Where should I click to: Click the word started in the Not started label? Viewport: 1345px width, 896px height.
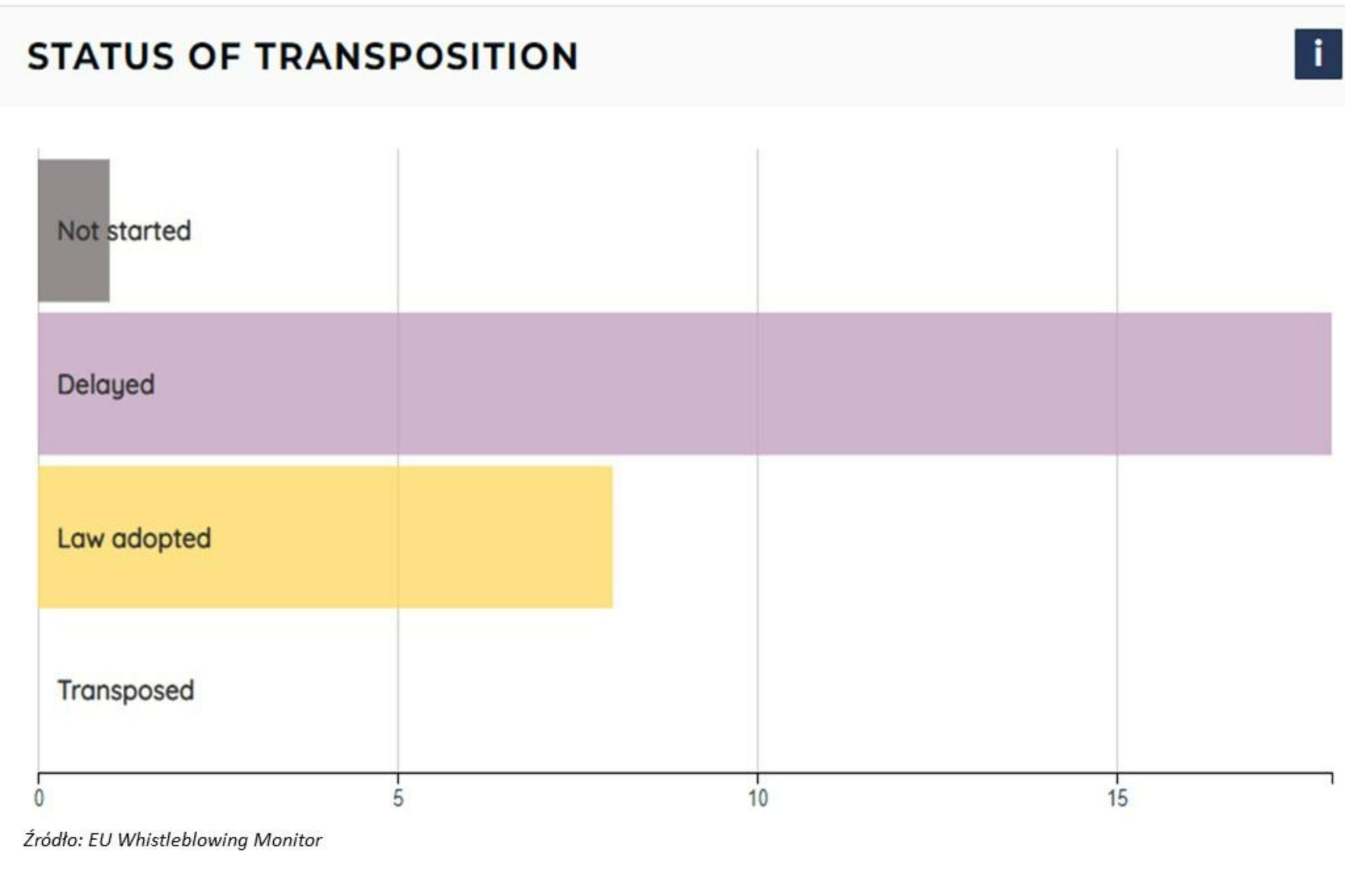[149, 231]
